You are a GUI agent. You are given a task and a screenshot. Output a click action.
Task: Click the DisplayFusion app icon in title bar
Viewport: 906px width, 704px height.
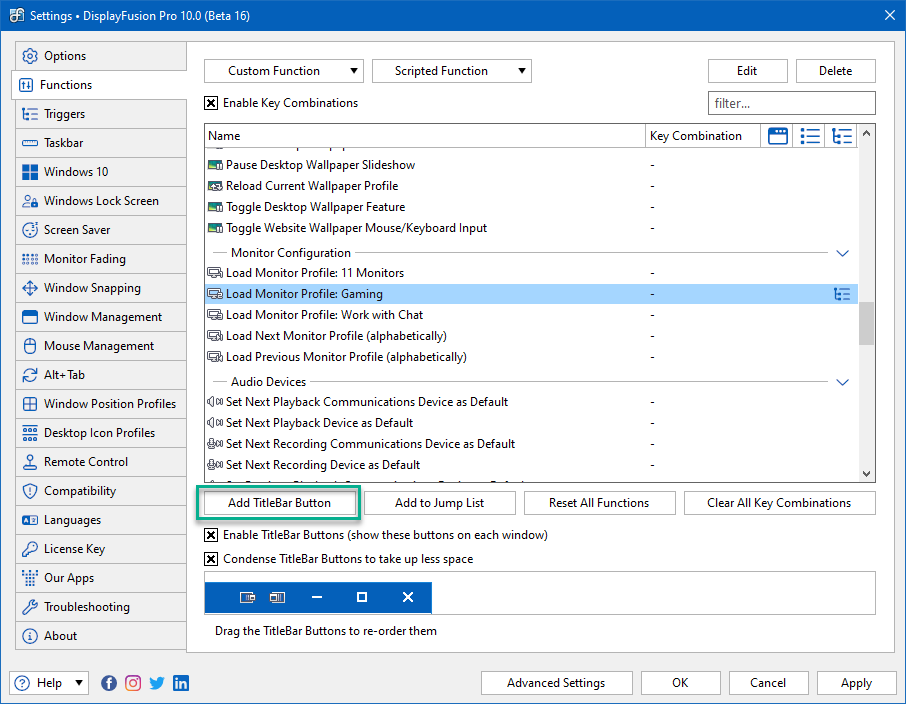point(17,16)
